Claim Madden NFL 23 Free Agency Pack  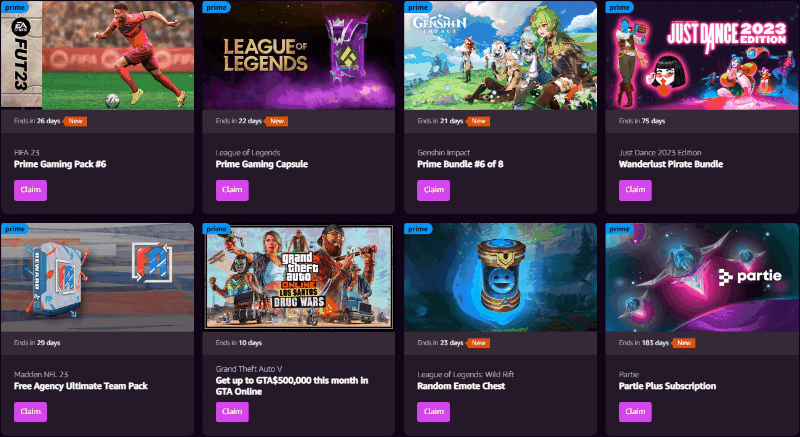[x=30, y=412]
